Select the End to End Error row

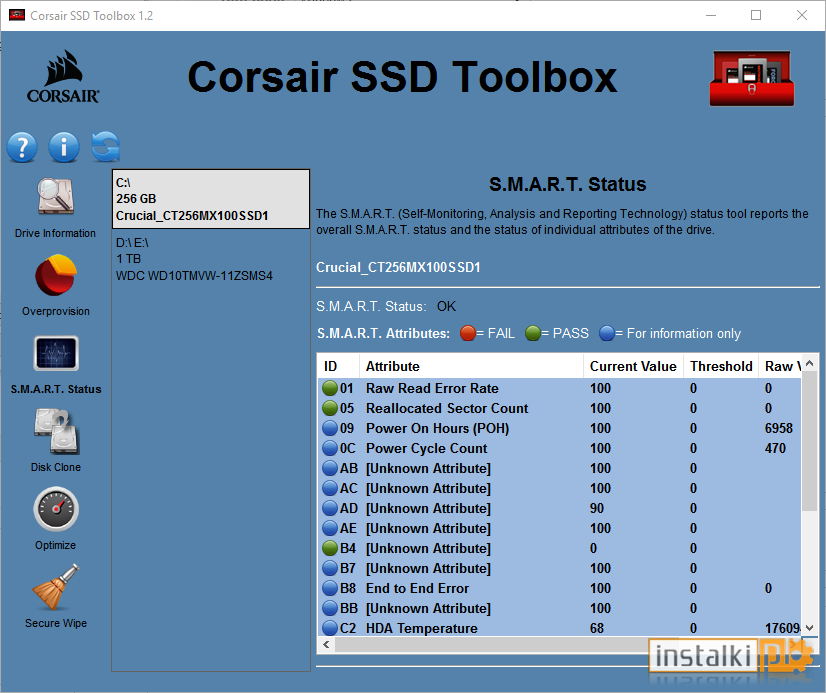tap(559, 588)
